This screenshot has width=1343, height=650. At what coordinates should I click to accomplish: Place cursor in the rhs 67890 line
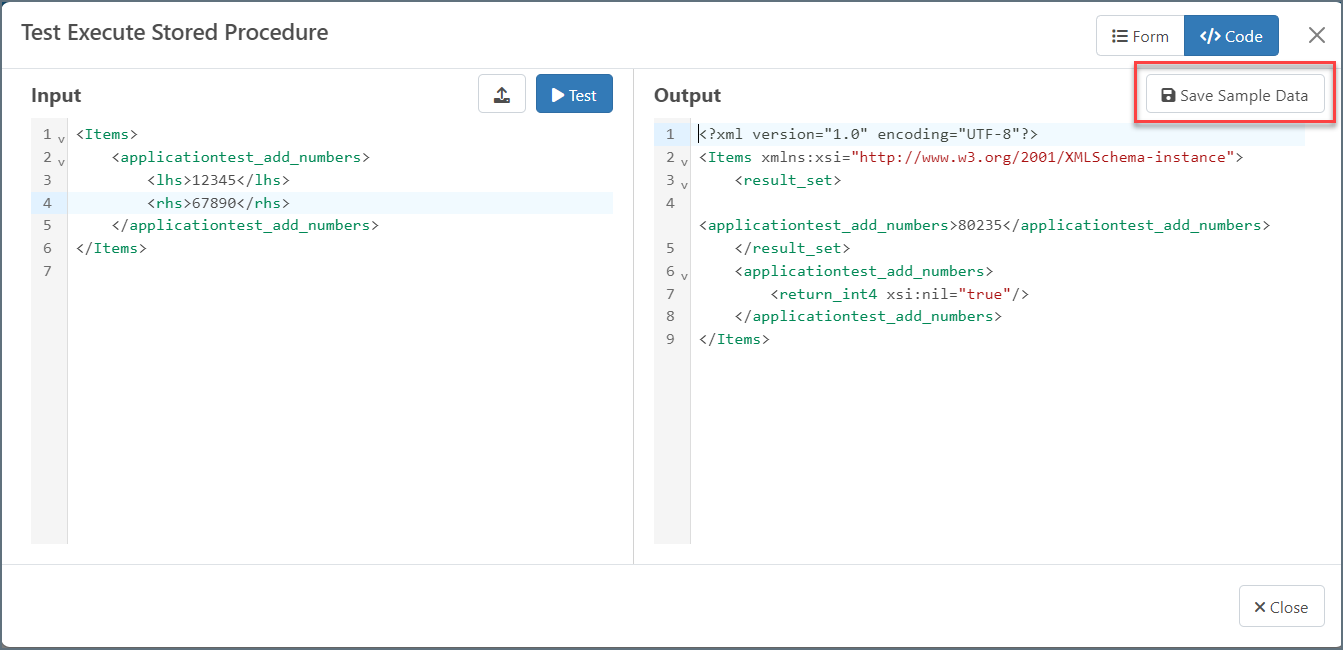[217, 203]
